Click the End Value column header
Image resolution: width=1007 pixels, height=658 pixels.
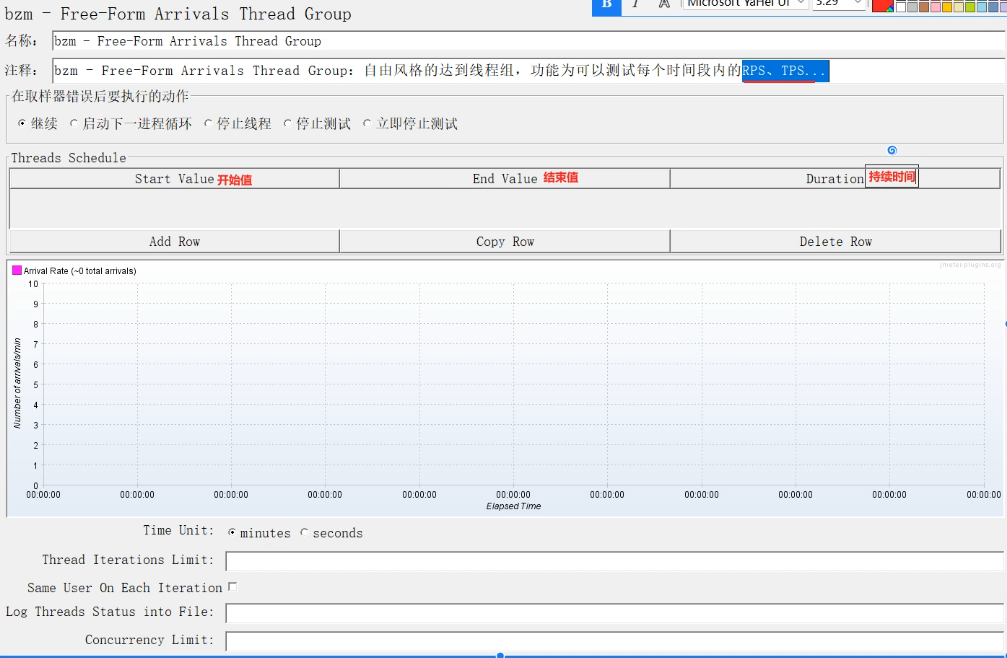coord(505,178)
